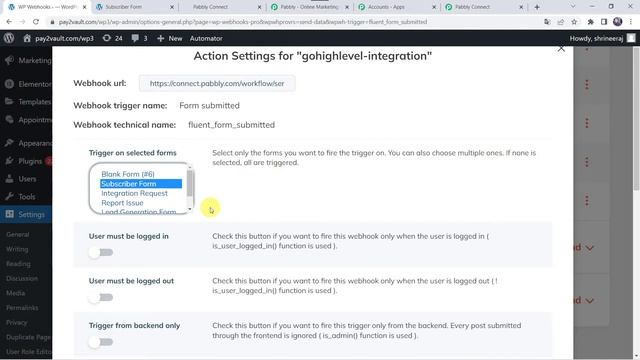Open Plugins in the sidebar
The height and width of the screenshot is (360, 640).
coord(26,161)
